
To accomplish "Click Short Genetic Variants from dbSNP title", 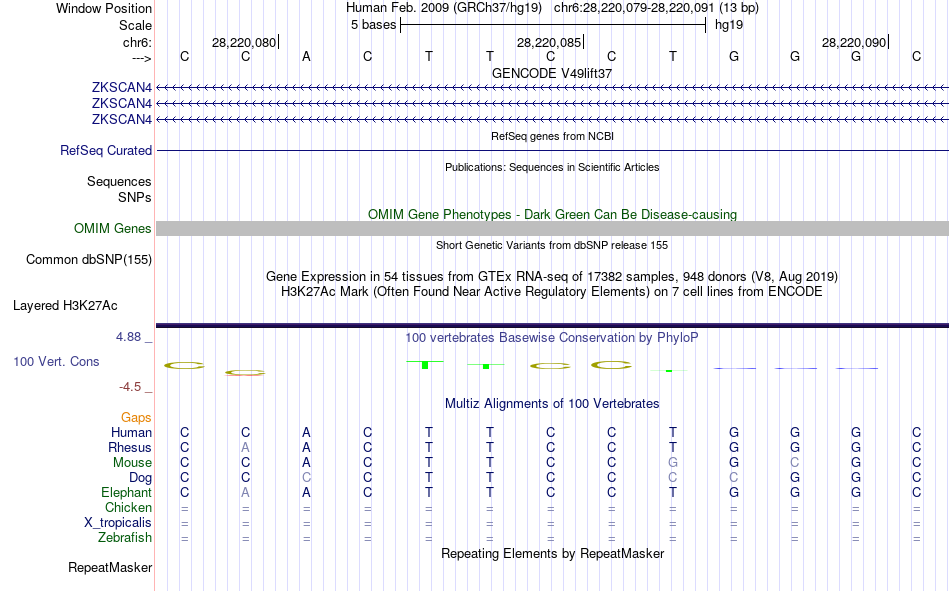I will [x=552, y=245].
